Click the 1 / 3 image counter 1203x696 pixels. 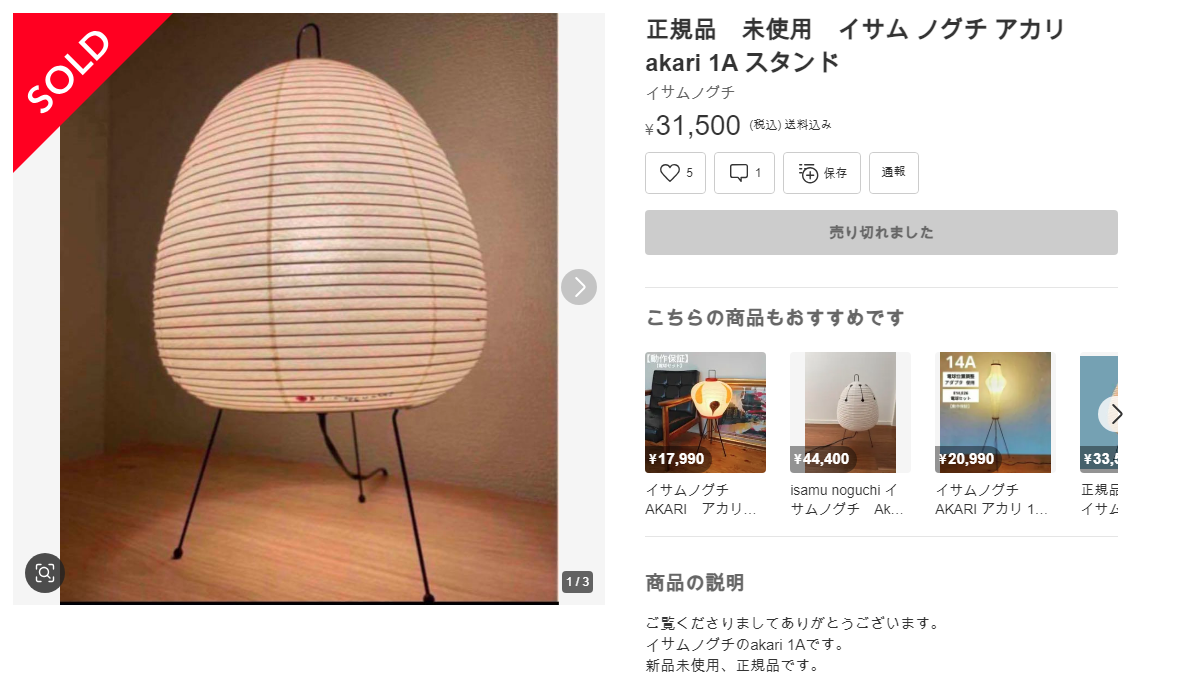[x=578, y=581]
